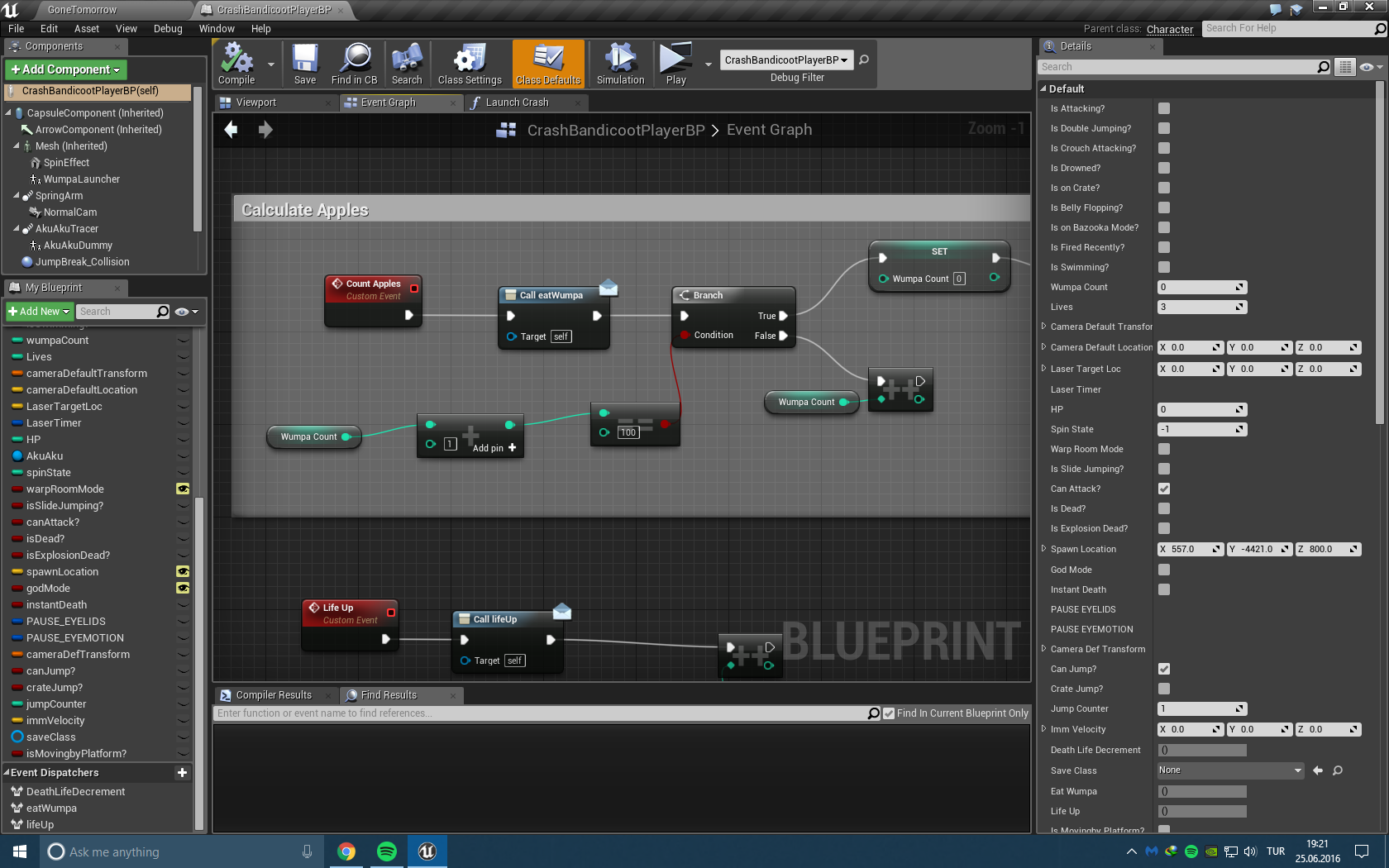Viewport: 1389px width, 868px height.
Task: Add a new Event Dispatcher with plus icon
Action: 182,772
